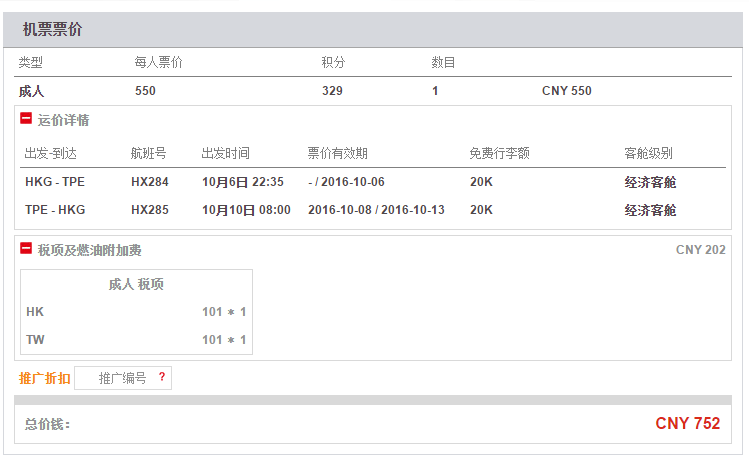Click the HKG - TPE route cell
The image size is (749, 462).
point(55,182)
